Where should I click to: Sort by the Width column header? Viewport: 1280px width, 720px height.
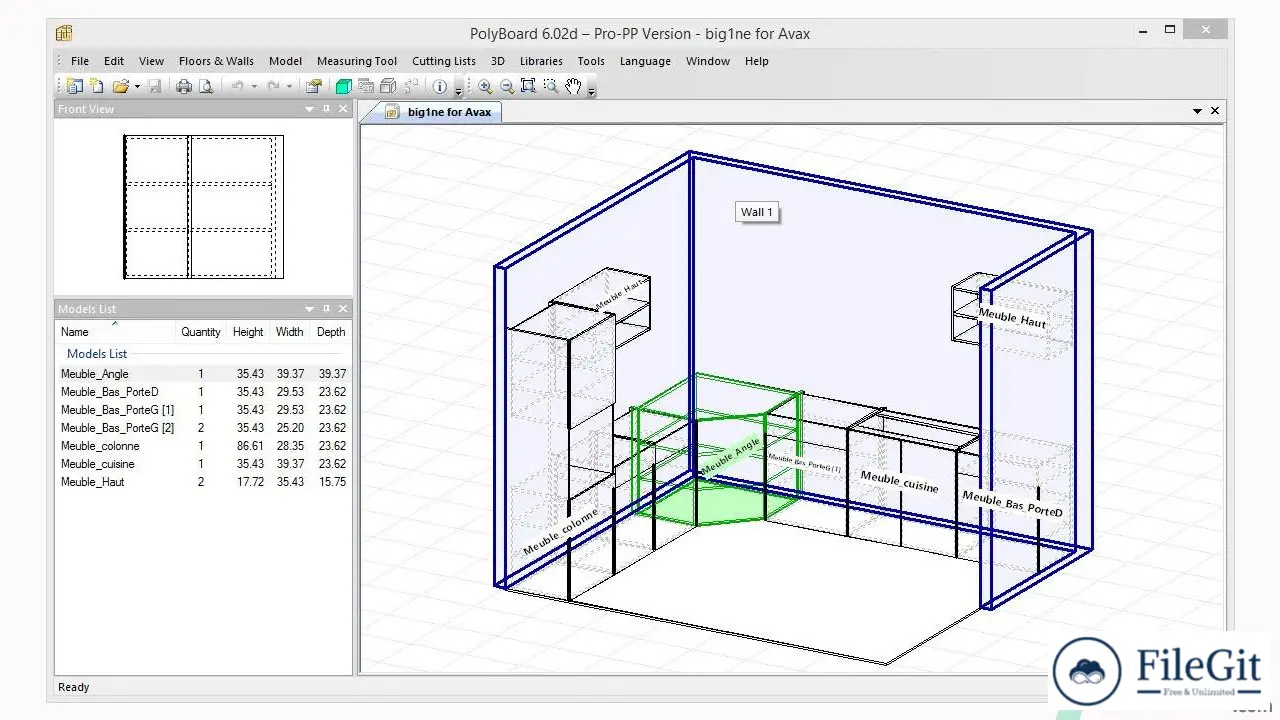click(290, 332)
